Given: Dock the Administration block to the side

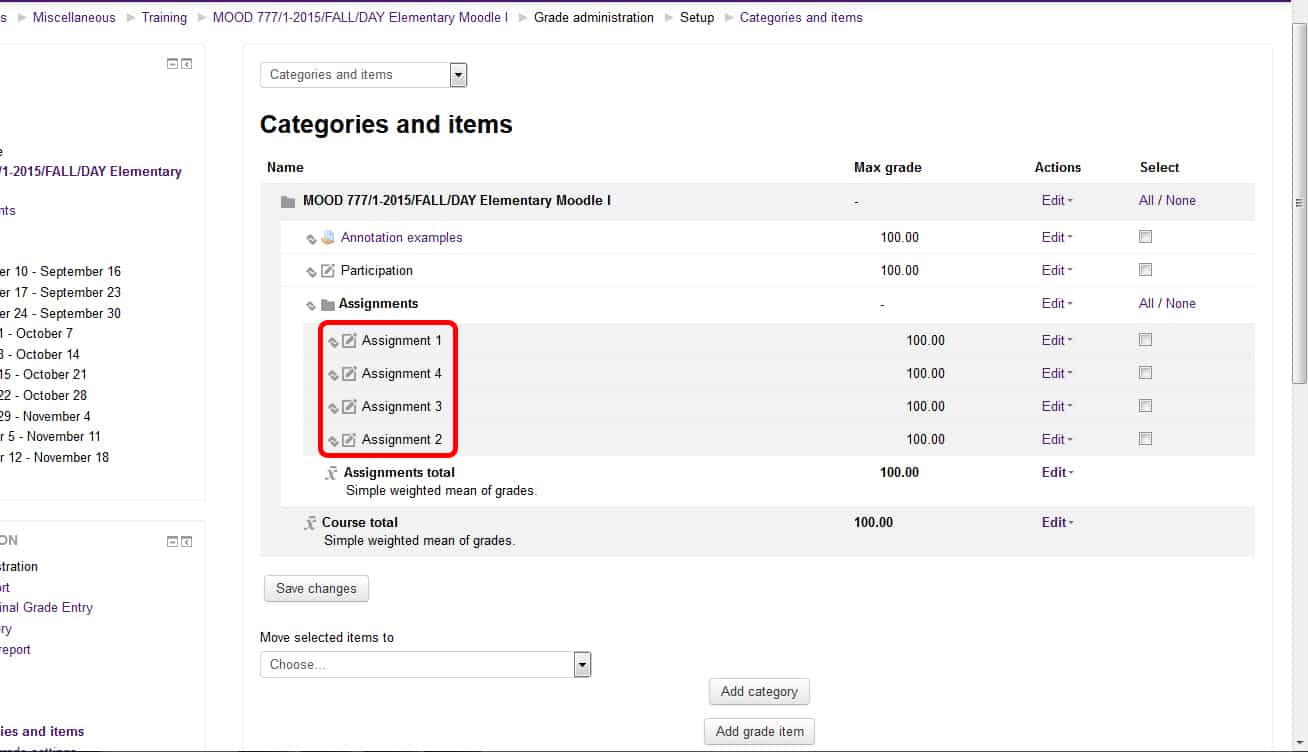Looking at the screenshot, I should 186,542.
